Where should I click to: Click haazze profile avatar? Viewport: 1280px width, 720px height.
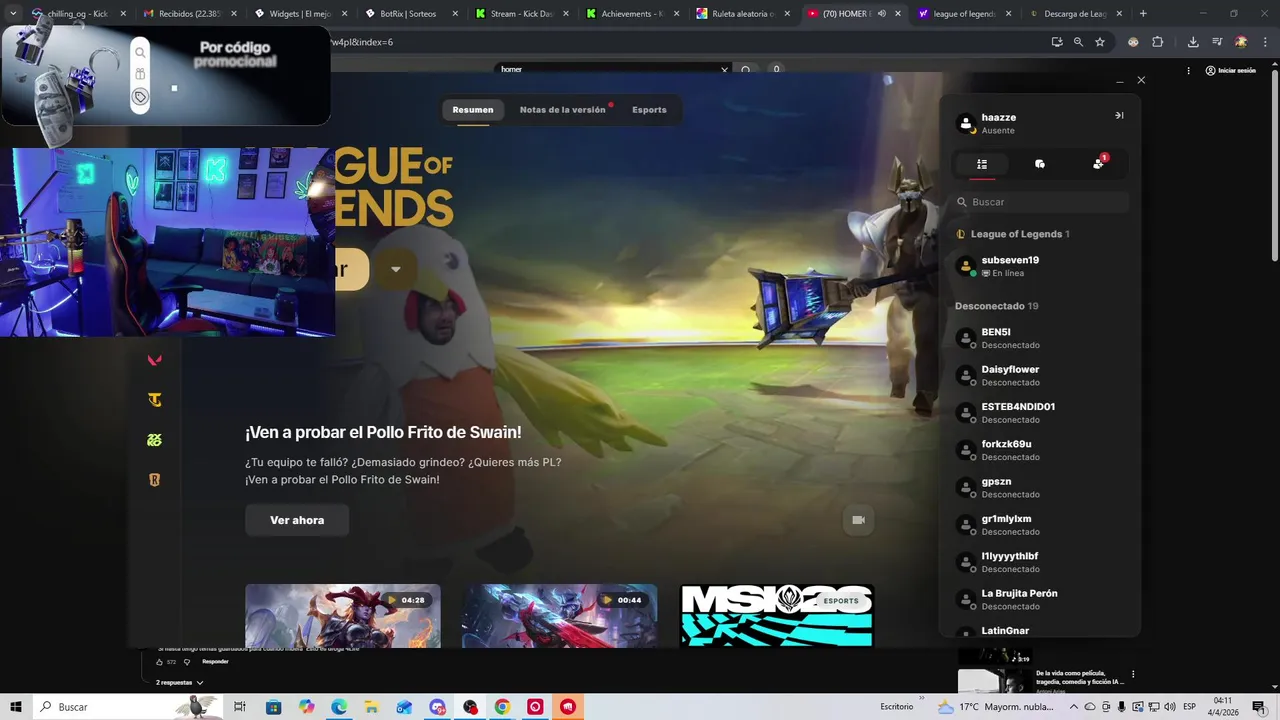(x=966, y=124)
